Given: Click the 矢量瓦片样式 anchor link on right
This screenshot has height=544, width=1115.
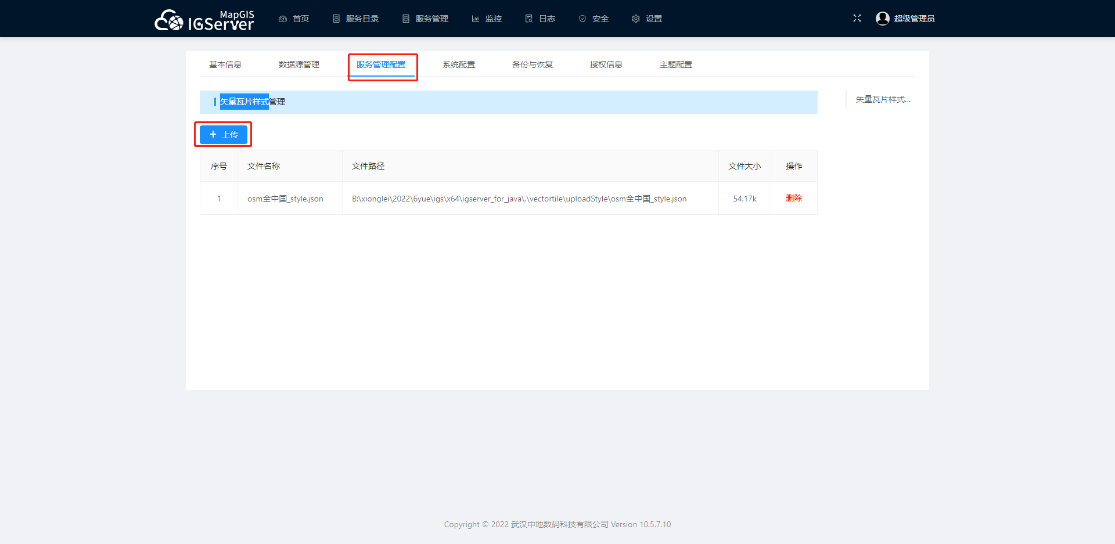Looking at the screenshot, I should 883,100.
